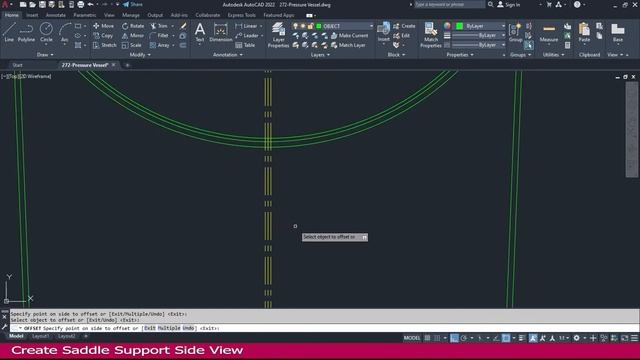Click the green OBJECT layer color swatch

pos(319,26)
